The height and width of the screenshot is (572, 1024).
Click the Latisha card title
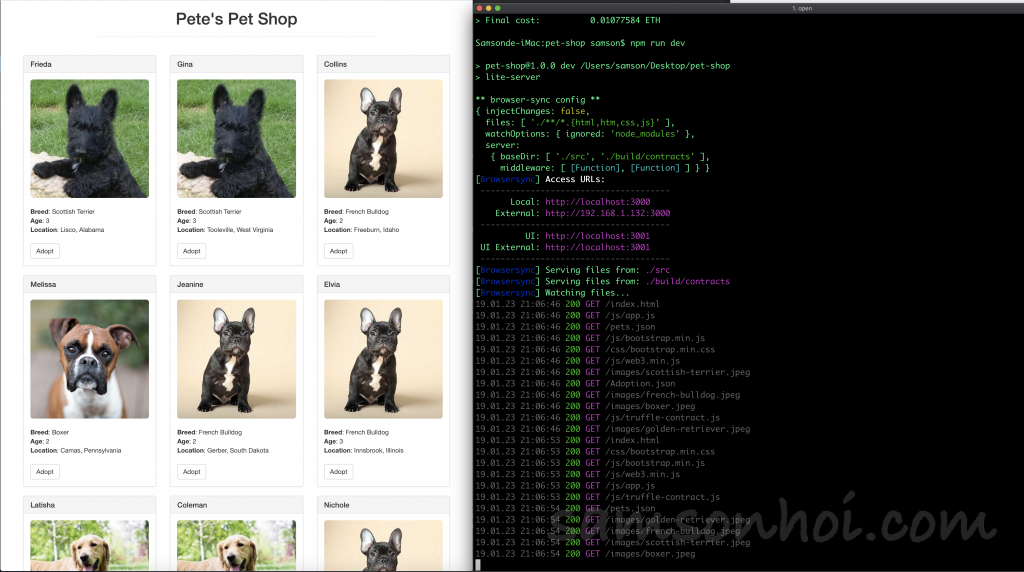coord(42,505)
